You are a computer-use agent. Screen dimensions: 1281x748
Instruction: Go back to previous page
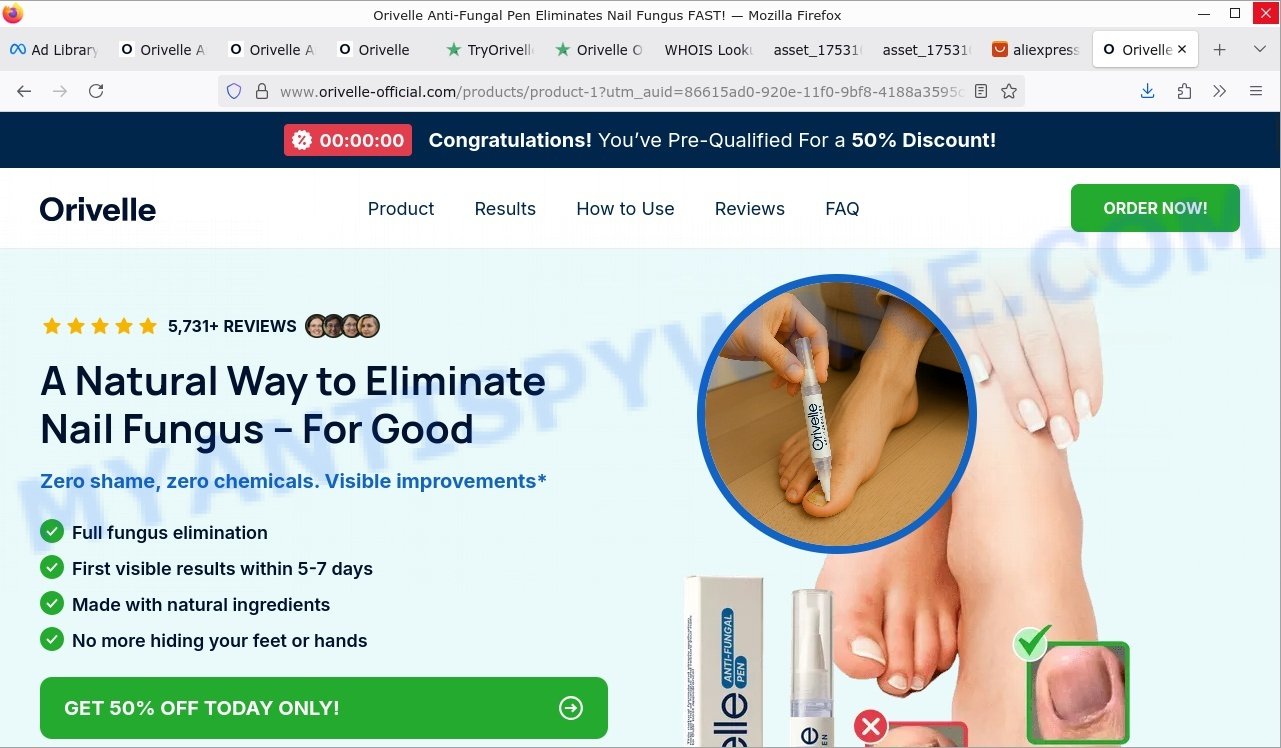(24, 91)
